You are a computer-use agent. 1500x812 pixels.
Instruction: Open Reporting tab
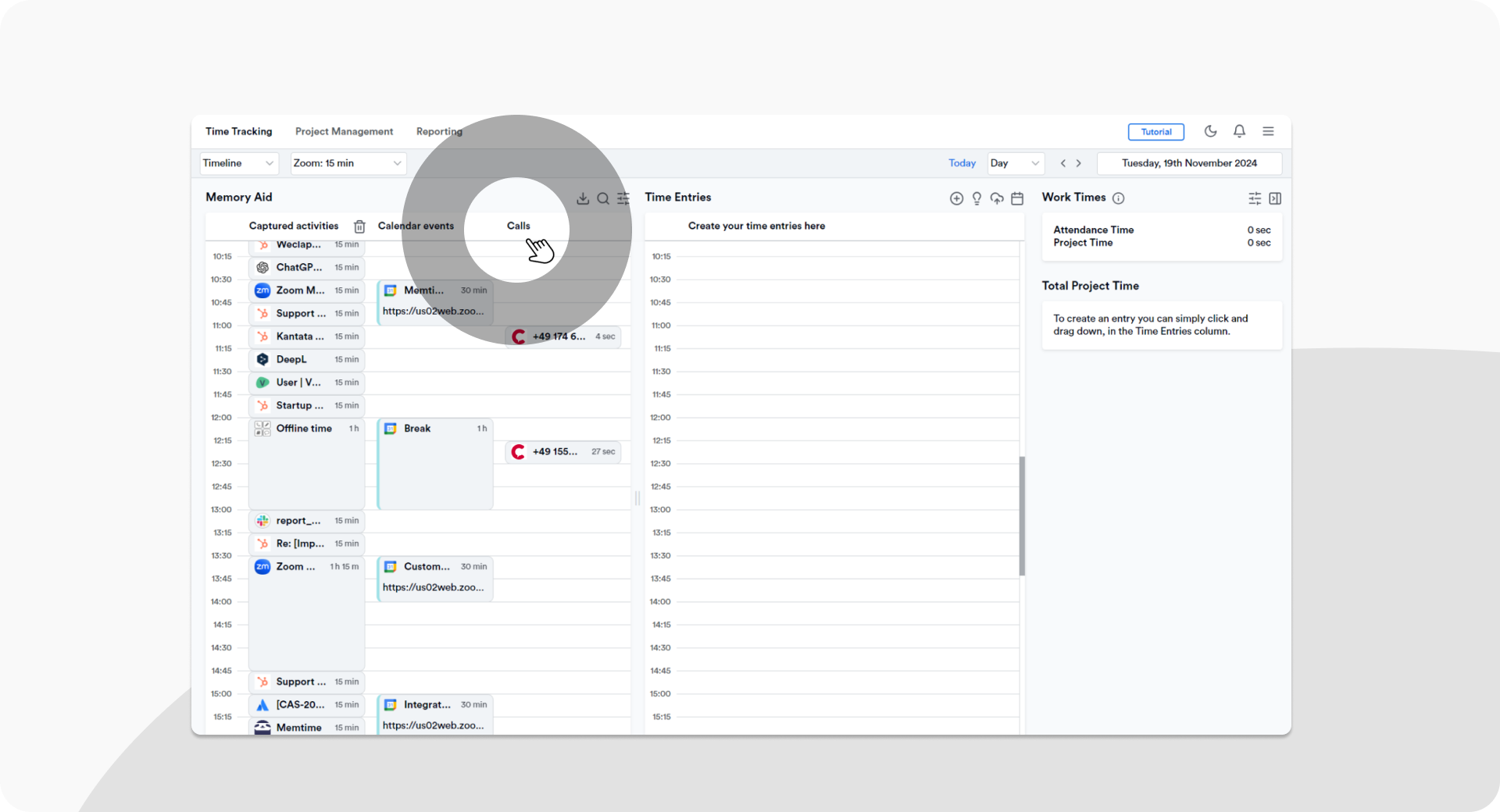(x=439, y=131)
